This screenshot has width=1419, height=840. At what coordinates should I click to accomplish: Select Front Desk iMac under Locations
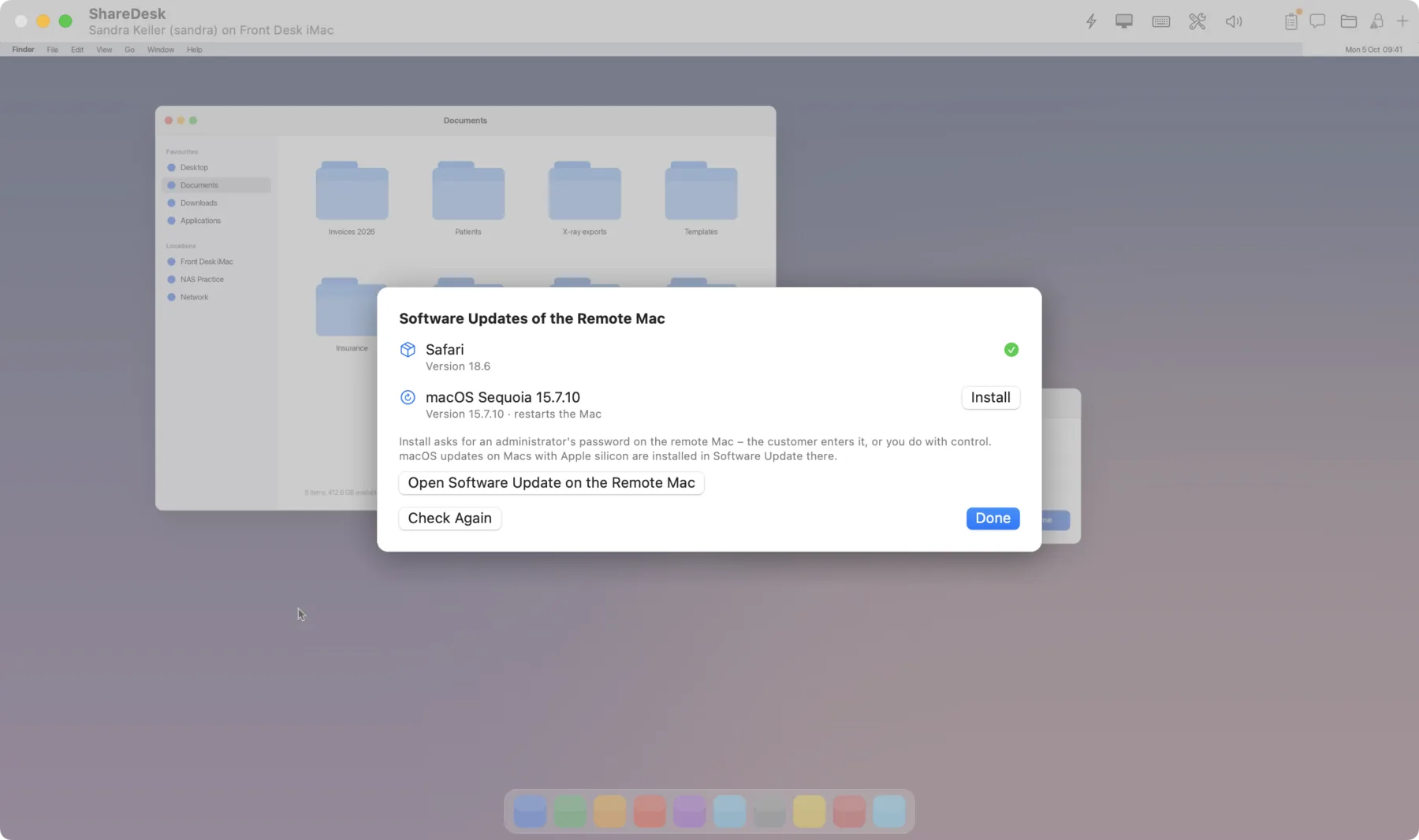point(216,262)
